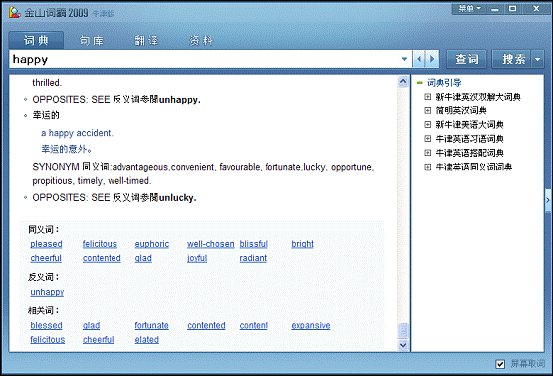Image resolution: width=553 pixels, height=376 pixels.
Task: Expand 牛津英语搭配词典 tree node
Action: pyautogui.click(x=427, y=153)
